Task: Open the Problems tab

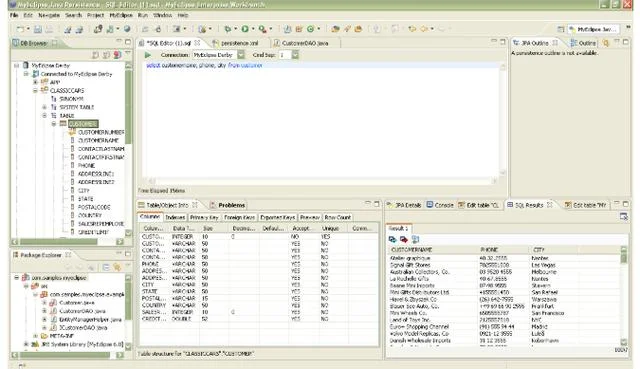Action: coord(228,205)
